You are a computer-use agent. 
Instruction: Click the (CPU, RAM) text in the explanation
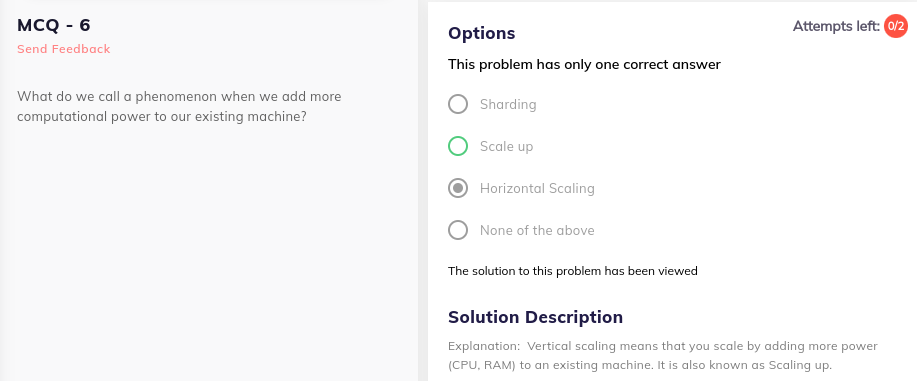coord(478,366)
